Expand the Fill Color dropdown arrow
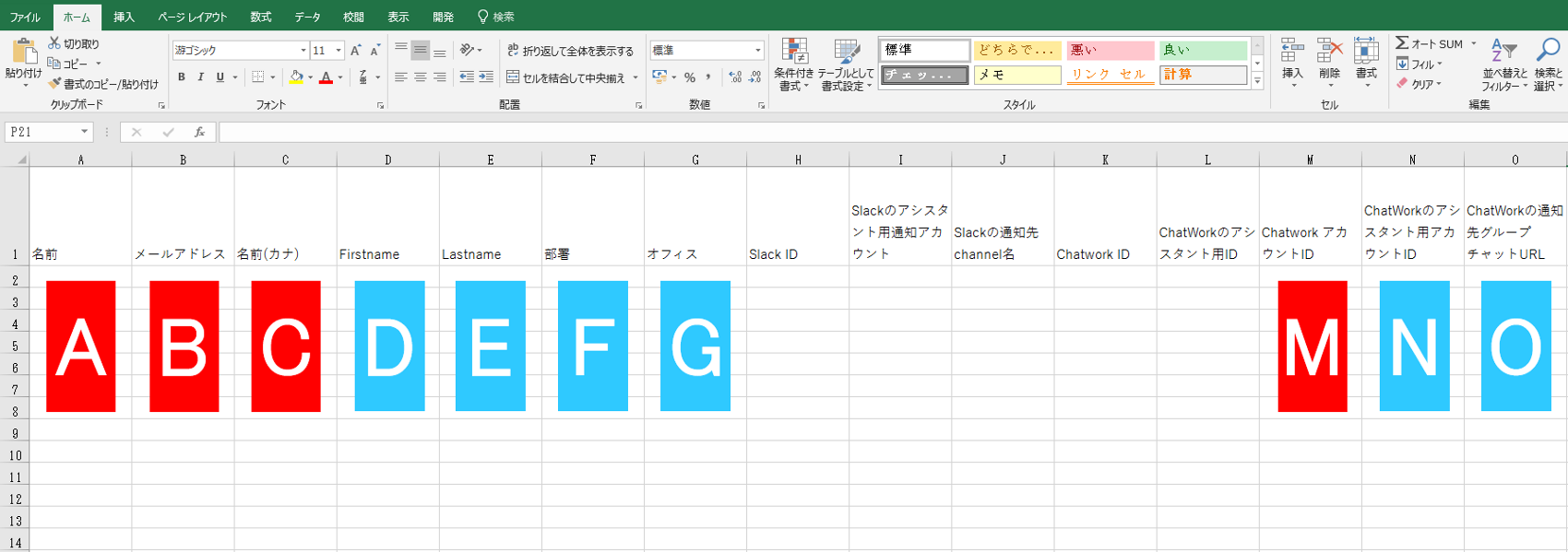This screenshot has height=552, width=1568. (x=310, y=77)
